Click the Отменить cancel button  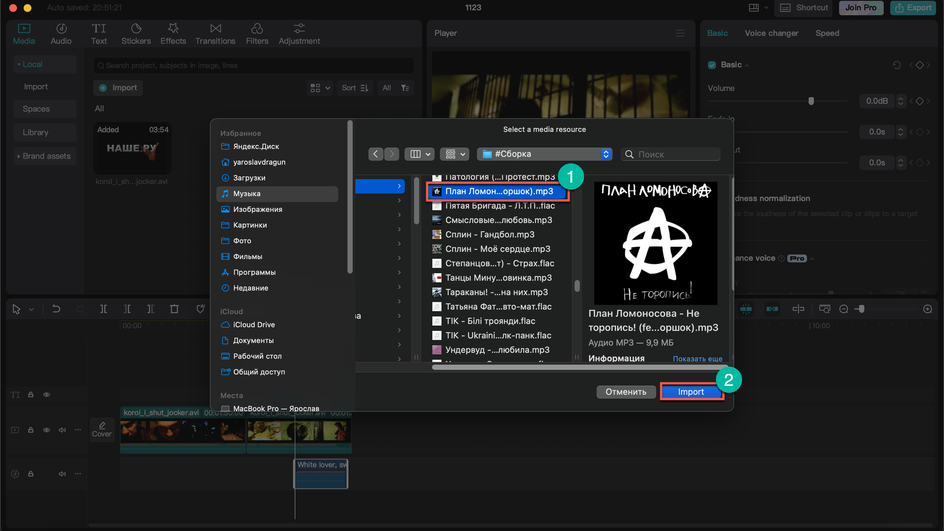pyautogui.click(x=626, y=392)
